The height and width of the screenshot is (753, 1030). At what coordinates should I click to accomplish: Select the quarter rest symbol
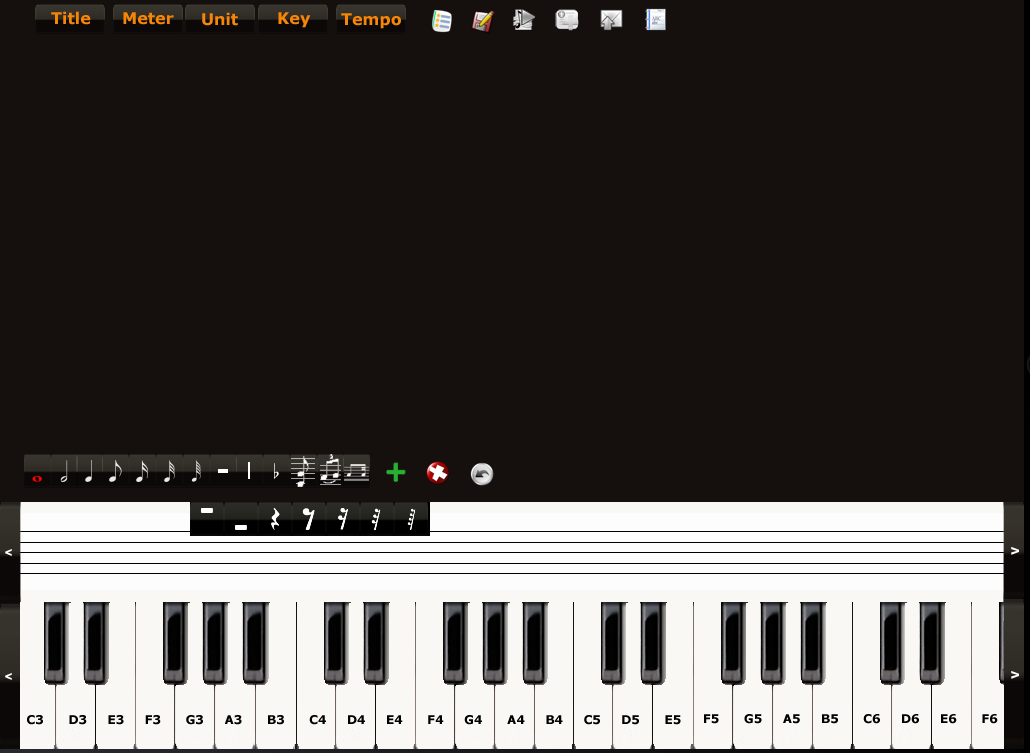[x=275, y=519]
